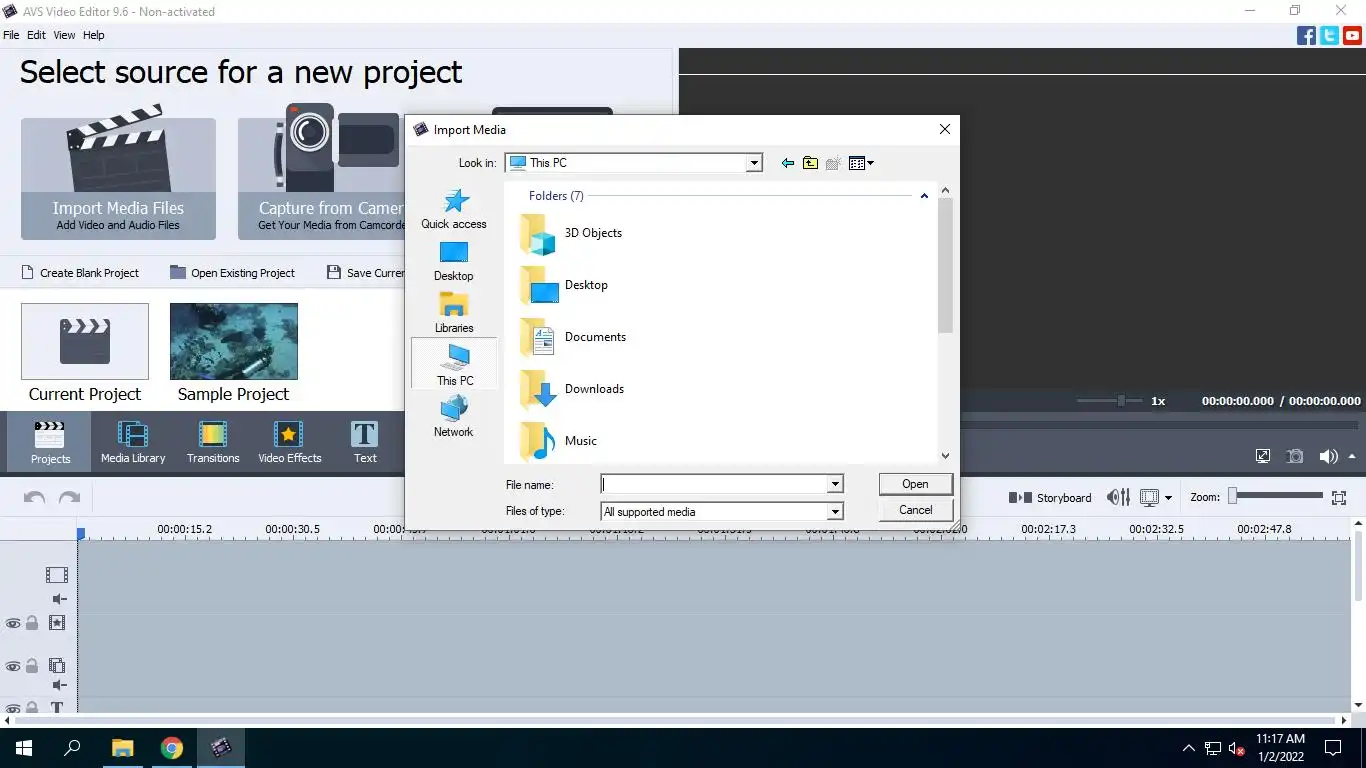Open Twitter page icon
Screen dimensions: 1366x768
pos(1329,35)
